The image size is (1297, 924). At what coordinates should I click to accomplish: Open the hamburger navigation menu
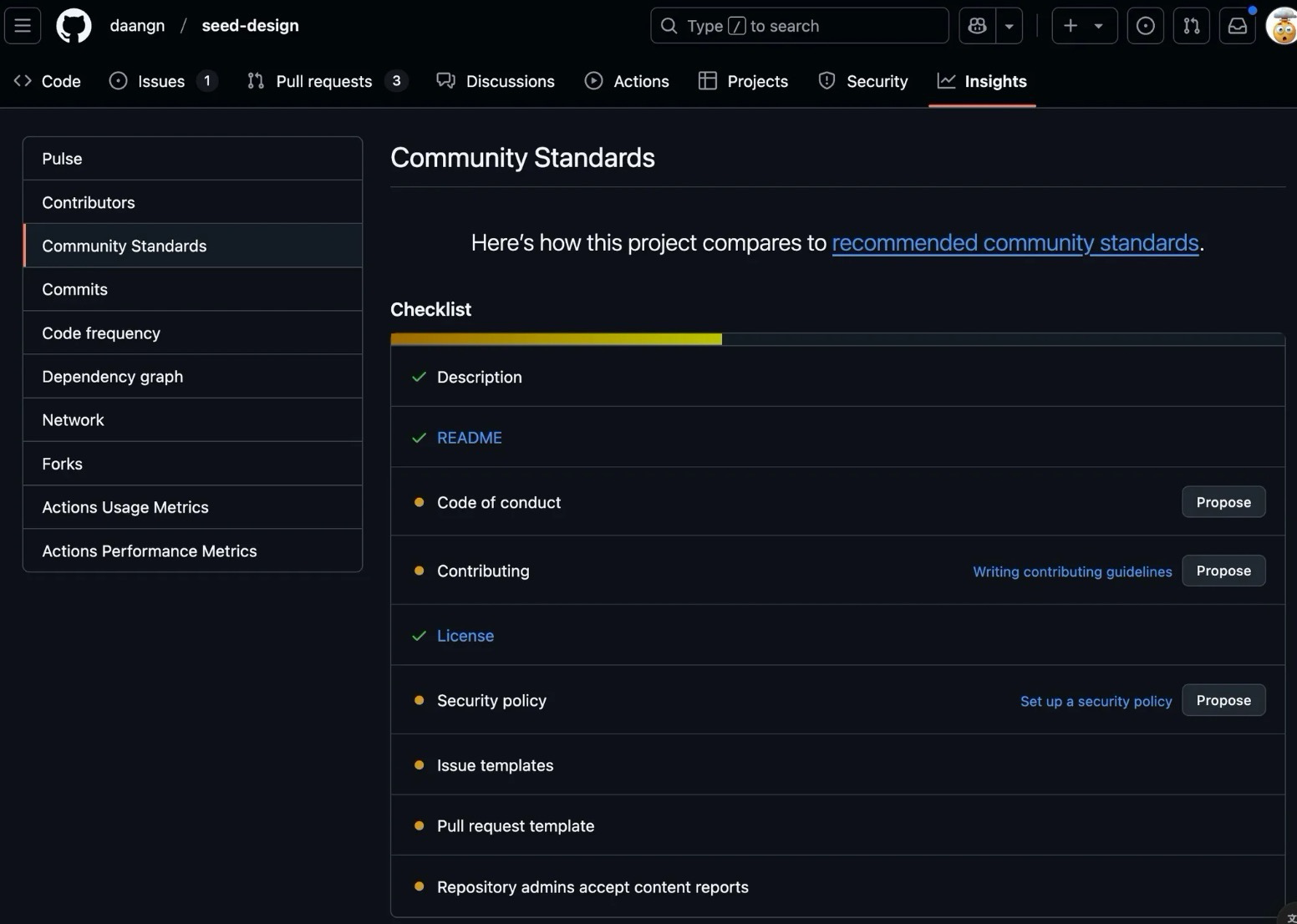[23, 26]
